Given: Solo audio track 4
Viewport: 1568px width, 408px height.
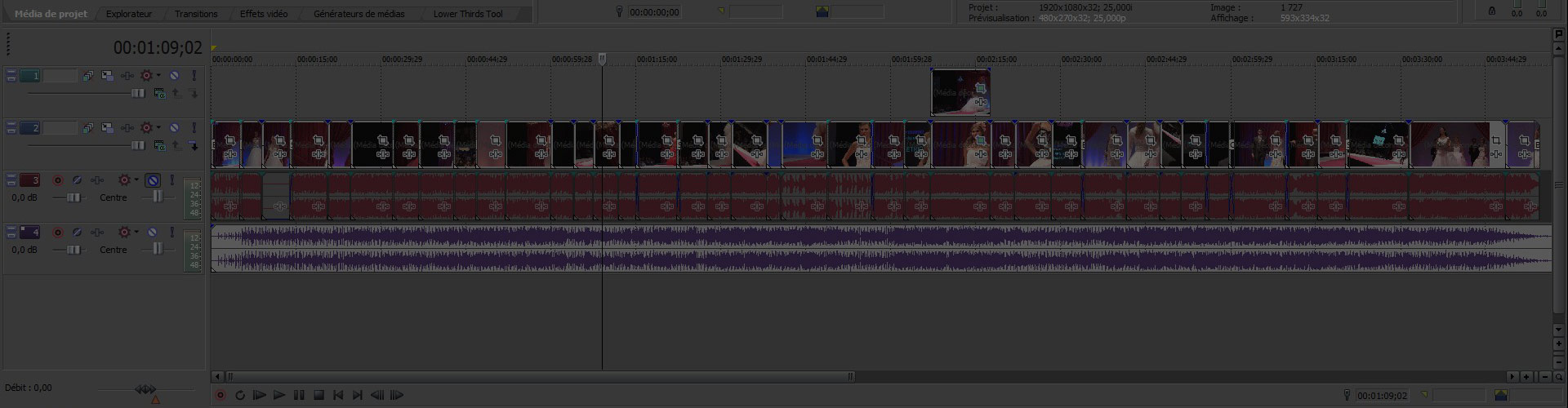Looking at the screenshot, I should pyautogui.click(x=172, y=233).
